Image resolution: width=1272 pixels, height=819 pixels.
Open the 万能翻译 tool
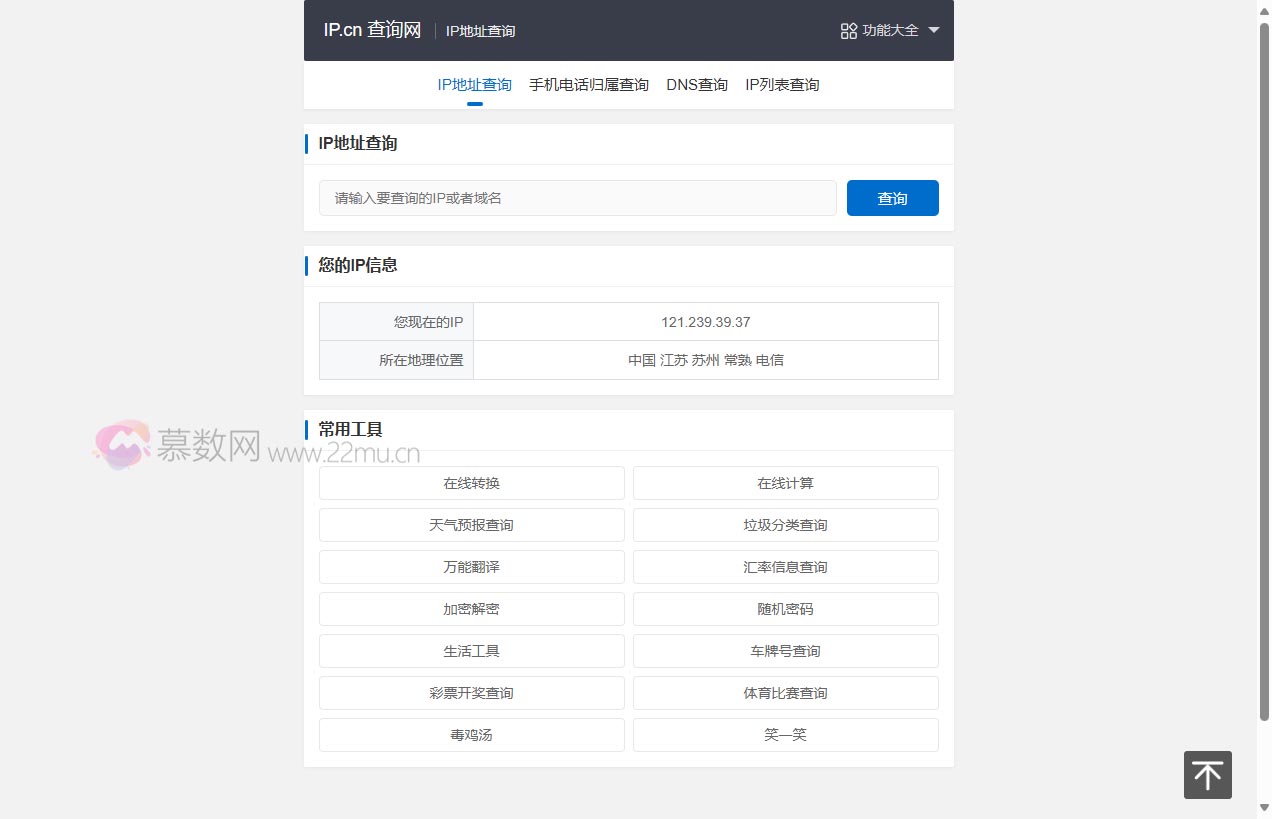471,567
